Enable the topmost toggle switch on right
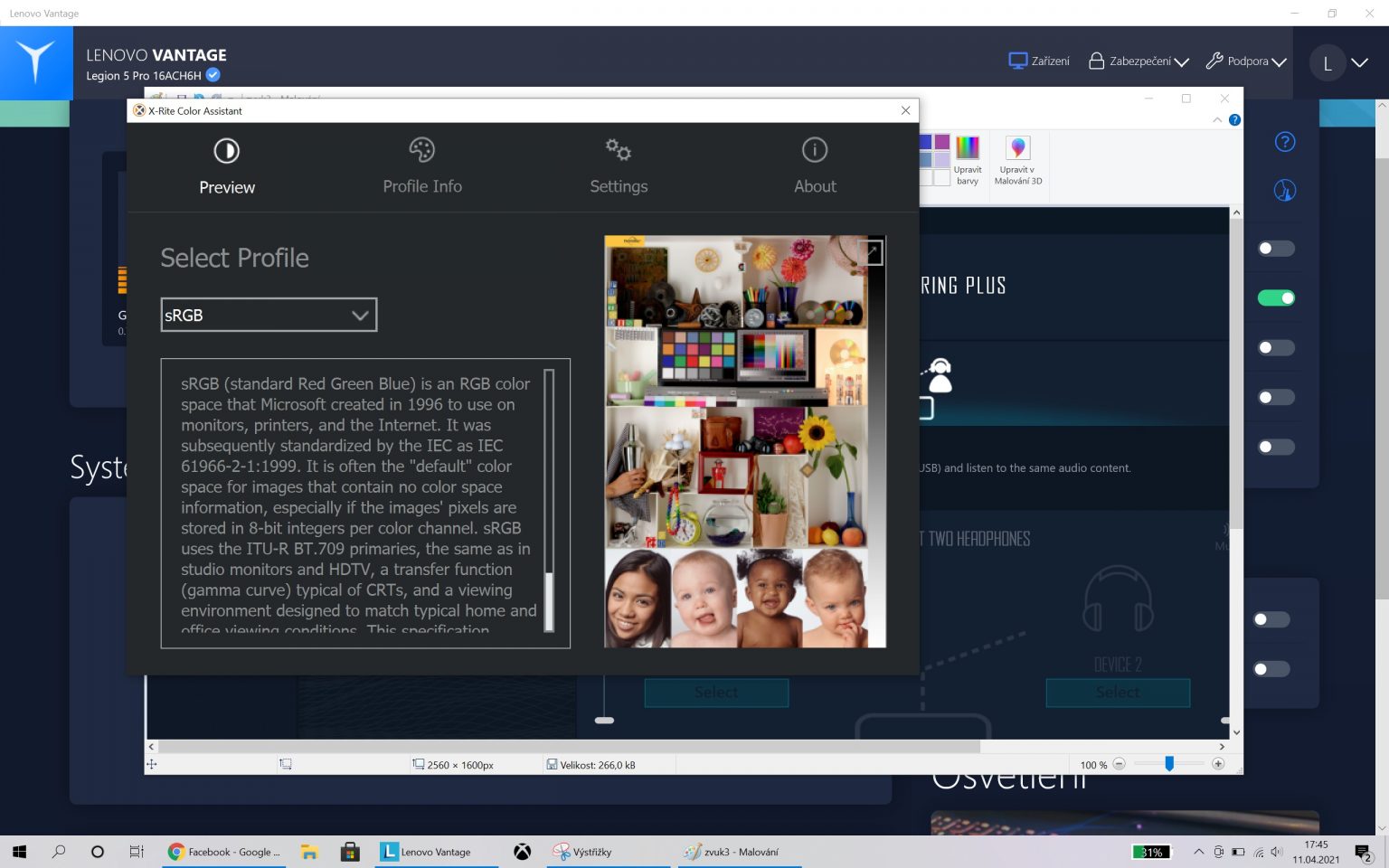 [x=1276, y=249]
